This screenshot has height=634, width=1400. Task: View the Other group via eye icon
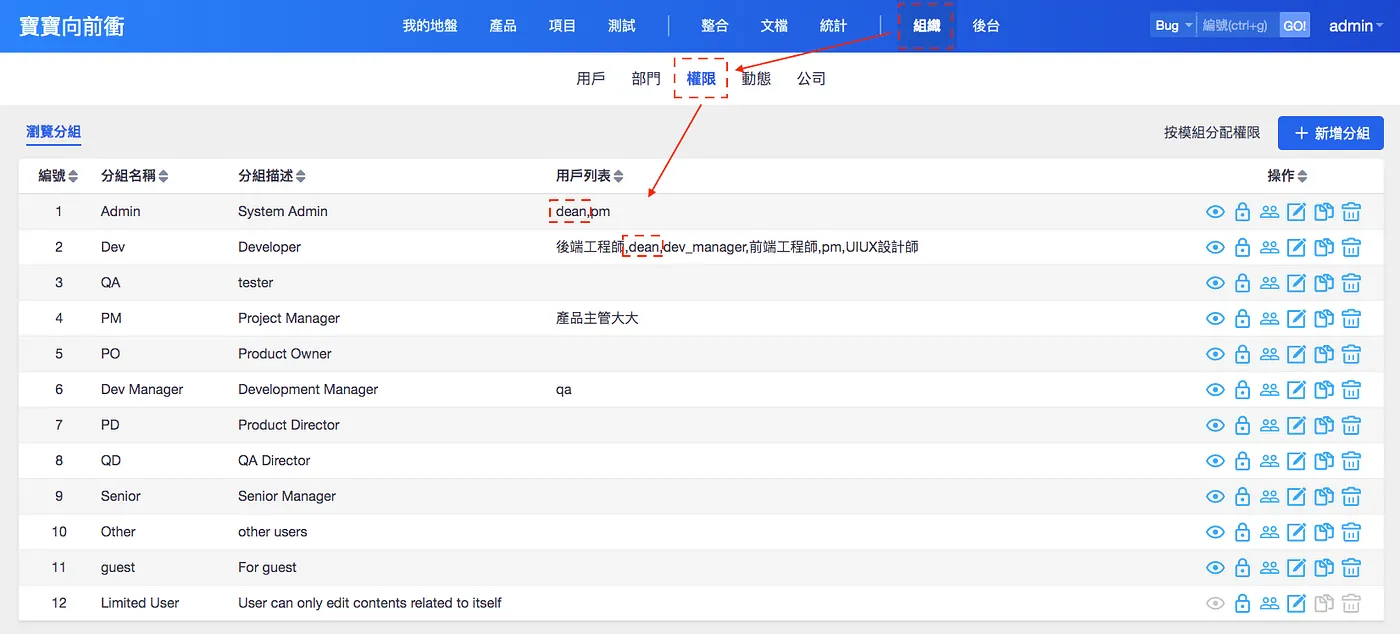click(1215, 532)
